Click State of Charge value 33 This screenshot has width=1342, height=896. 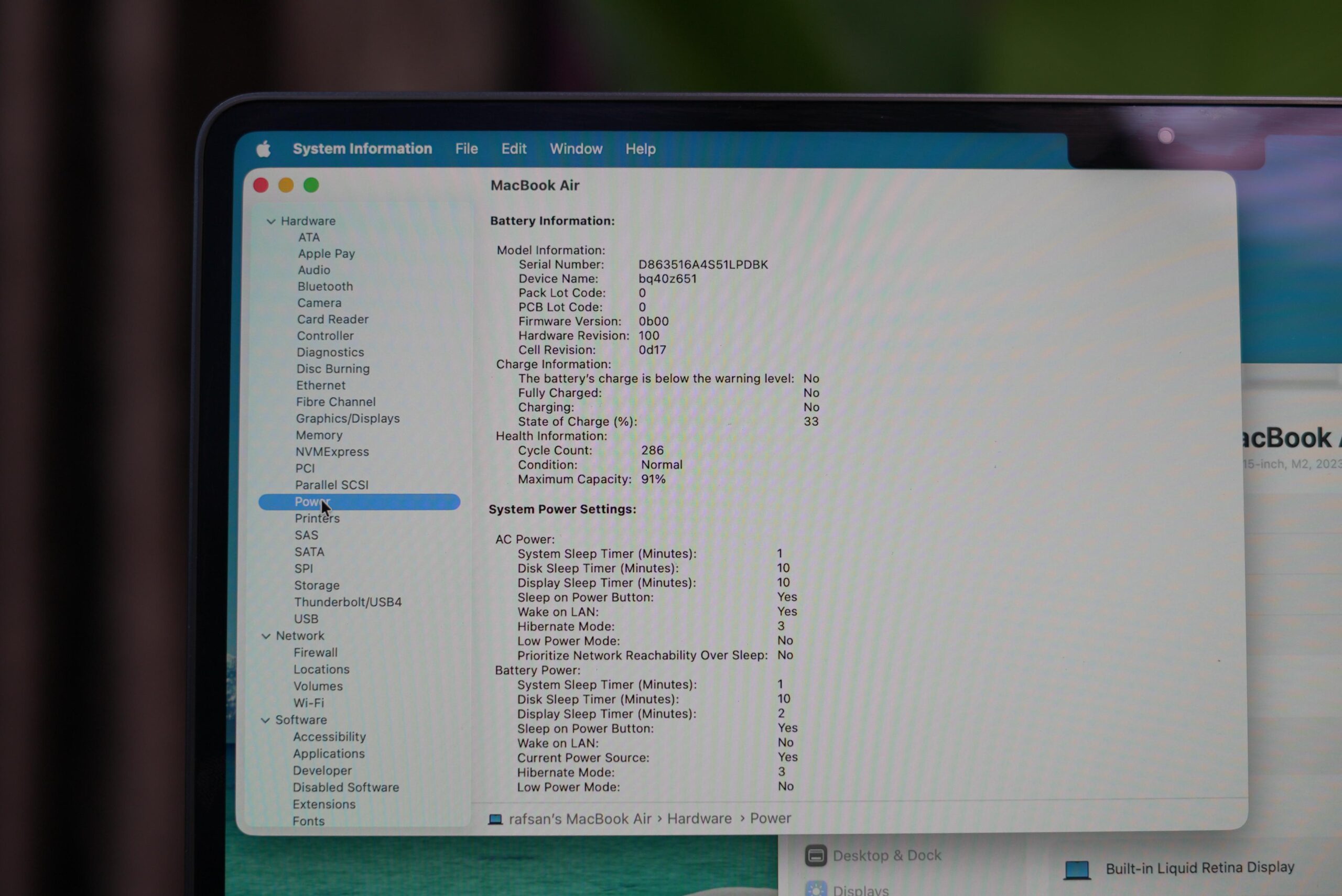[x=811, y=422]
